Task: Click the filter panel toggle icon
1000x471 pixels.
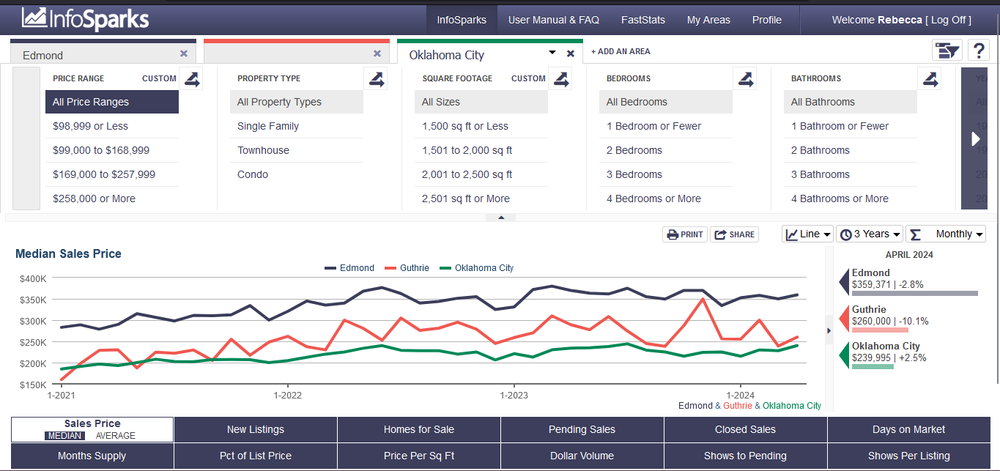Action: [946, 50]
